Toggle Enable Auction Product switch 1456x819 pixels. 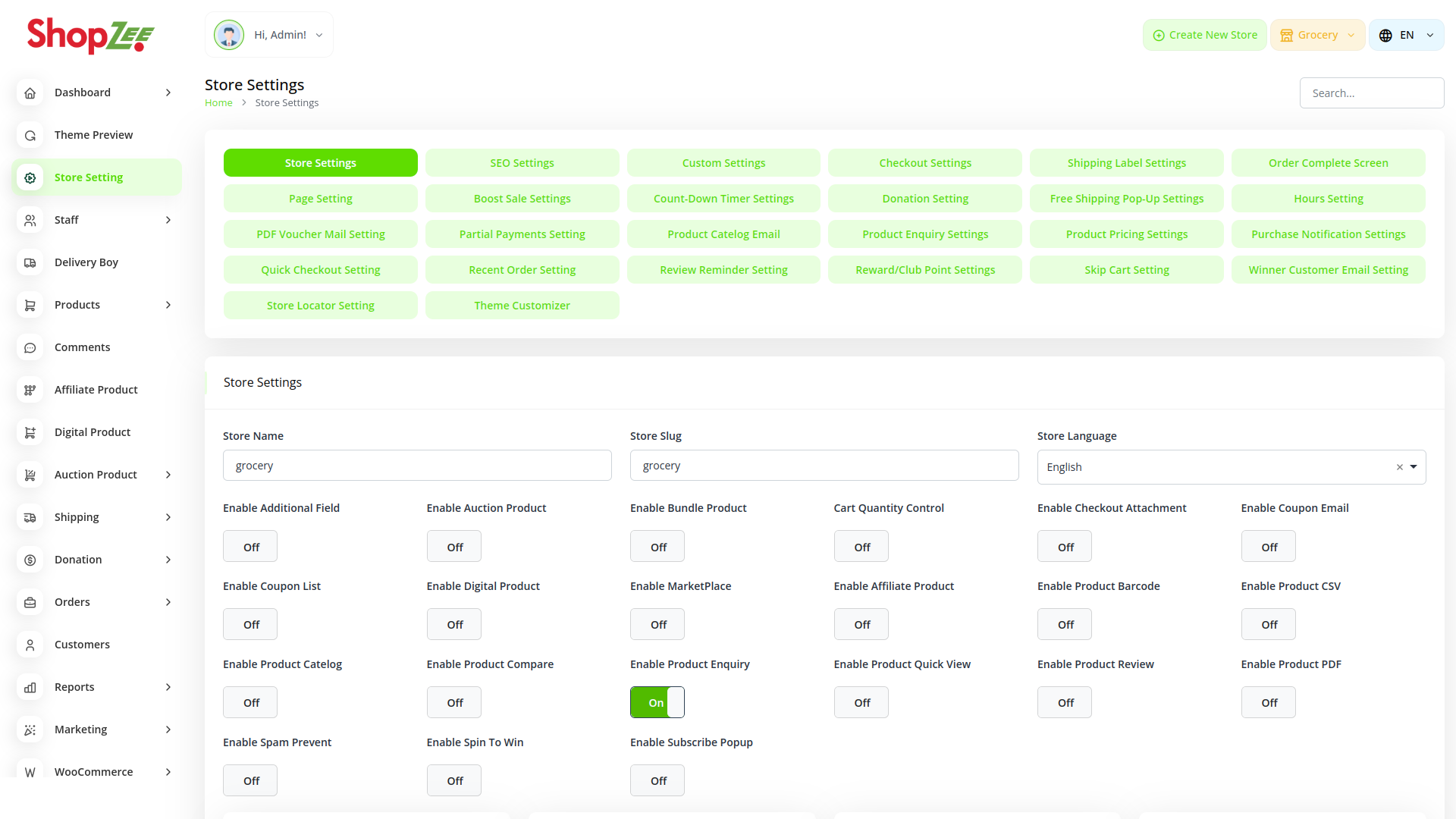[453, 547]
